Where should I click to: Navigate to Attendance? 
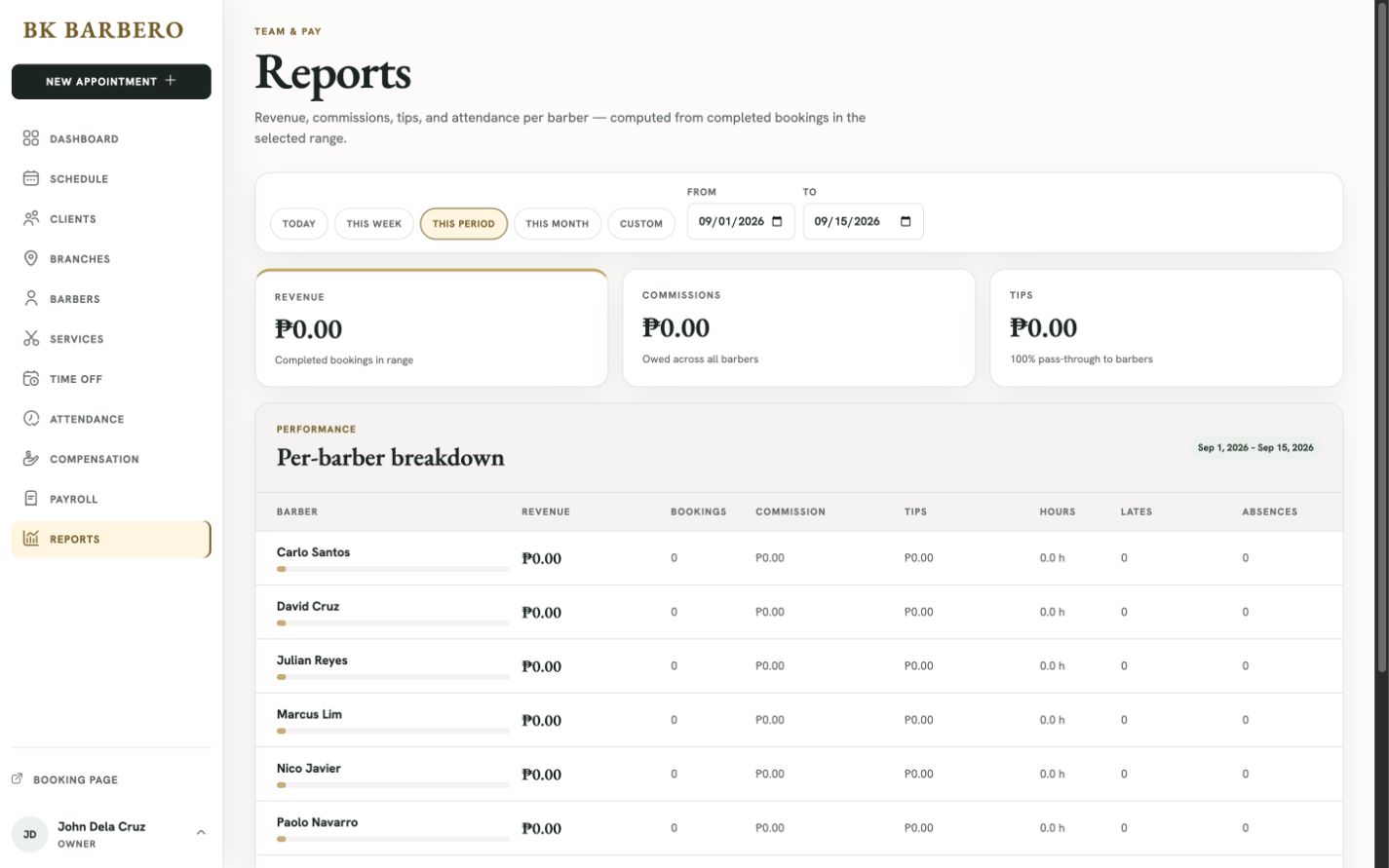[111, 418]
